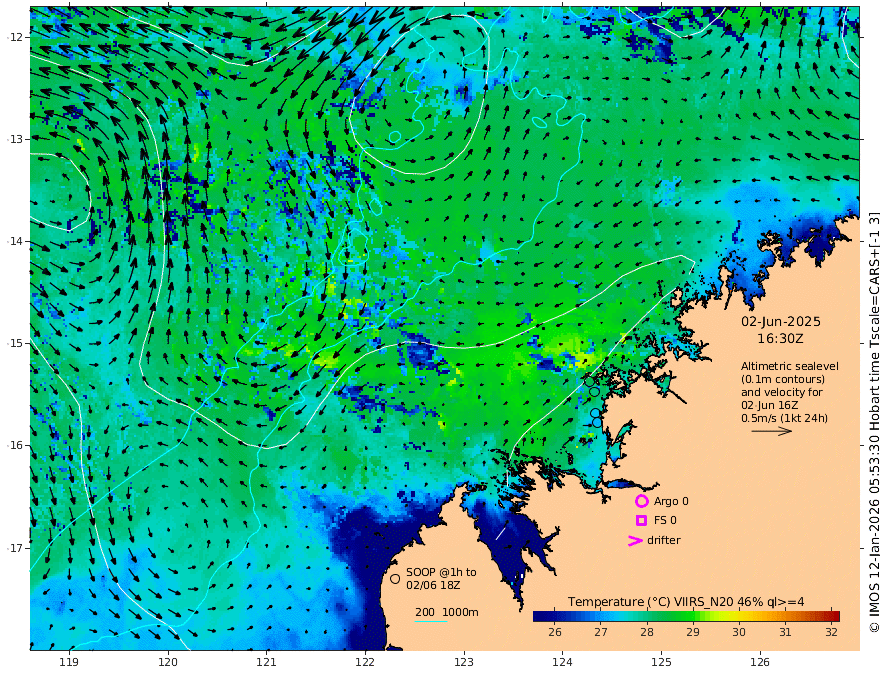Click the latitude axis label -17

pos(15,548)
